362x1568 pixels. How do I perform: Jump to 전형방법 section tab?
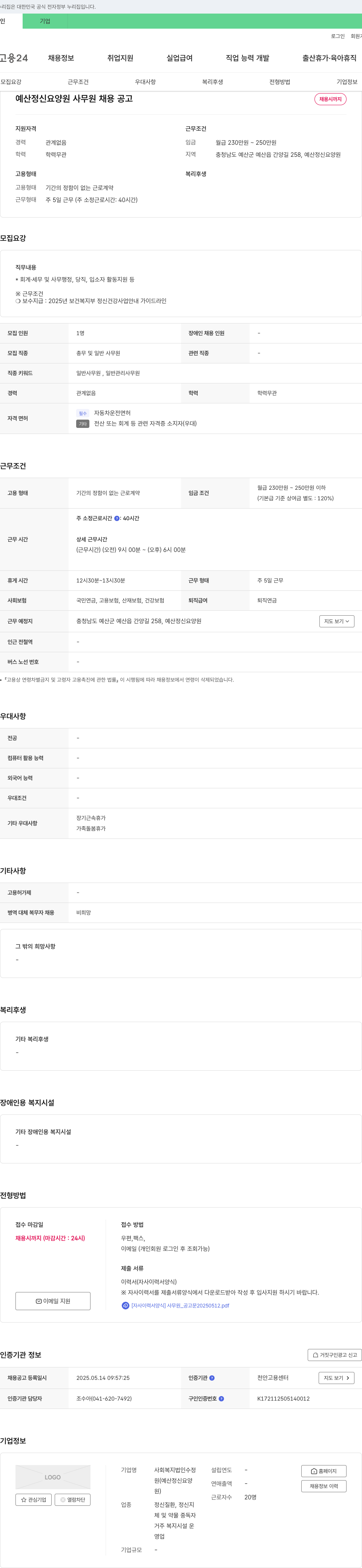click(x=280, y=82)
